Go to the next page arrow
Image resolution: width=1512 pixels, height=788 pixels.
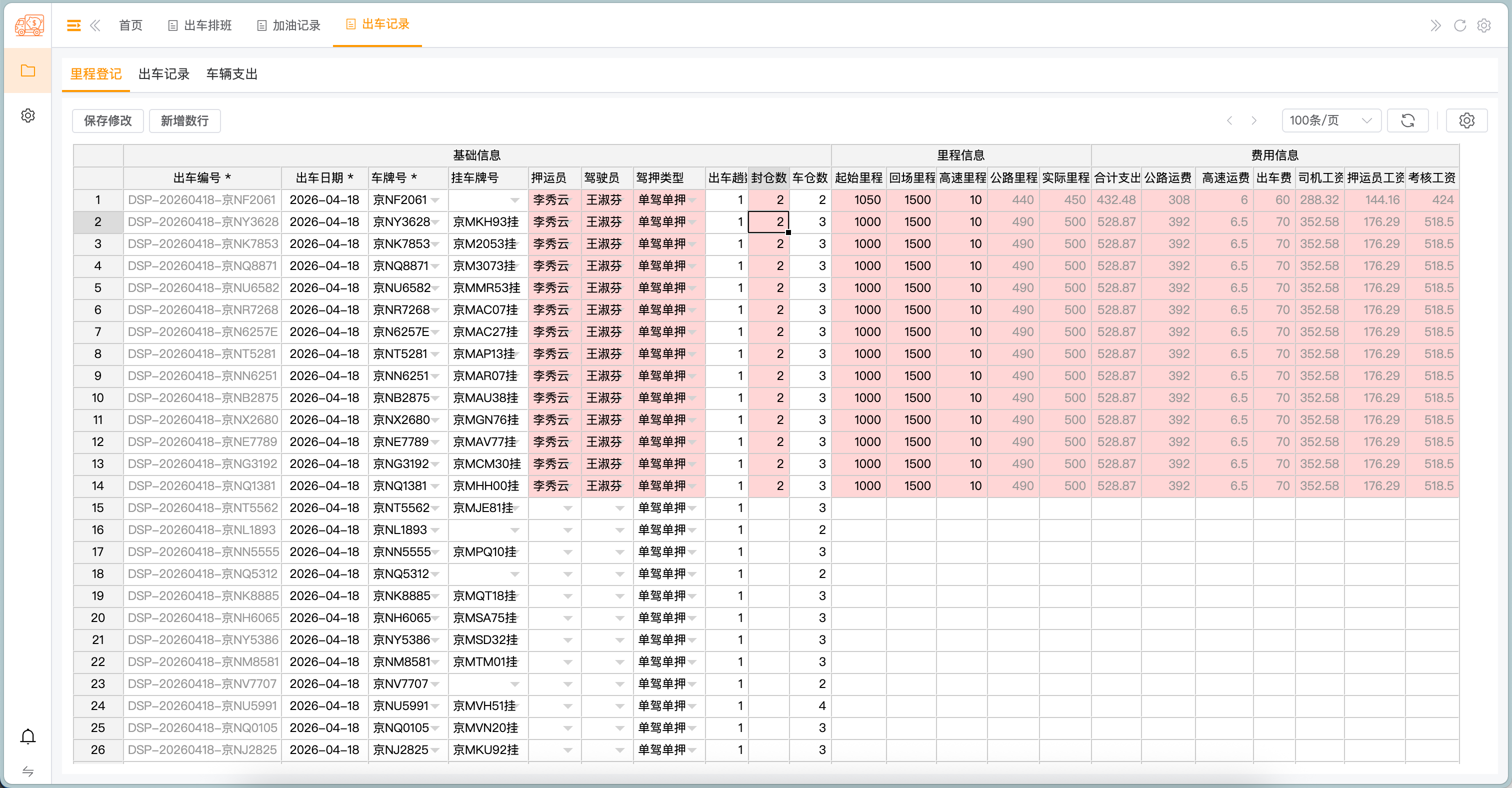pyautogui.click(x=1253, y=121)
